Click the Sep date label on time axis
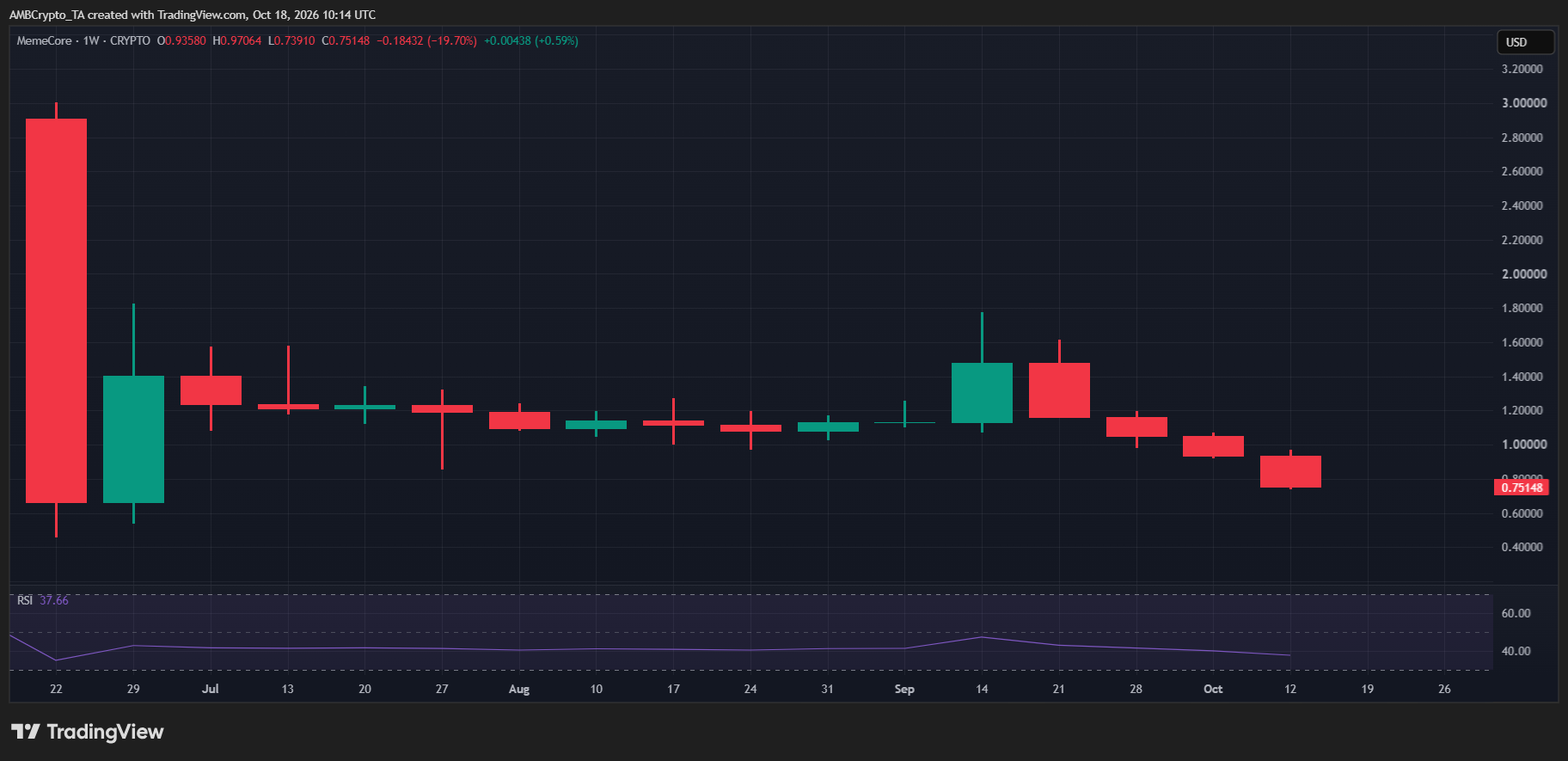 pos(904,689)
